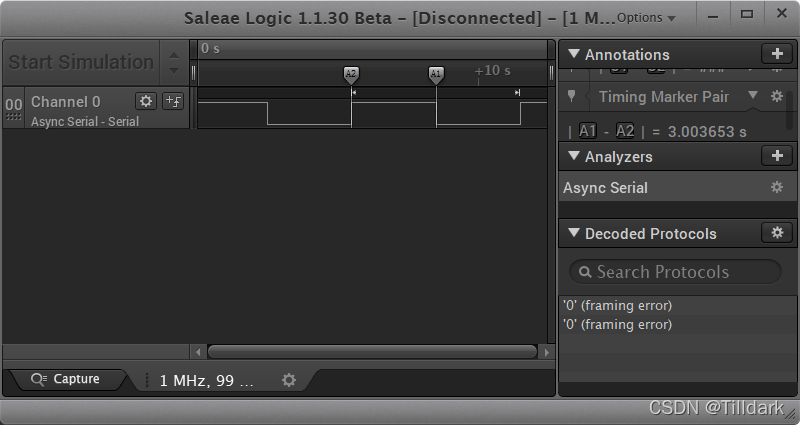Select the A2 timing marker flag

point(351,74)
